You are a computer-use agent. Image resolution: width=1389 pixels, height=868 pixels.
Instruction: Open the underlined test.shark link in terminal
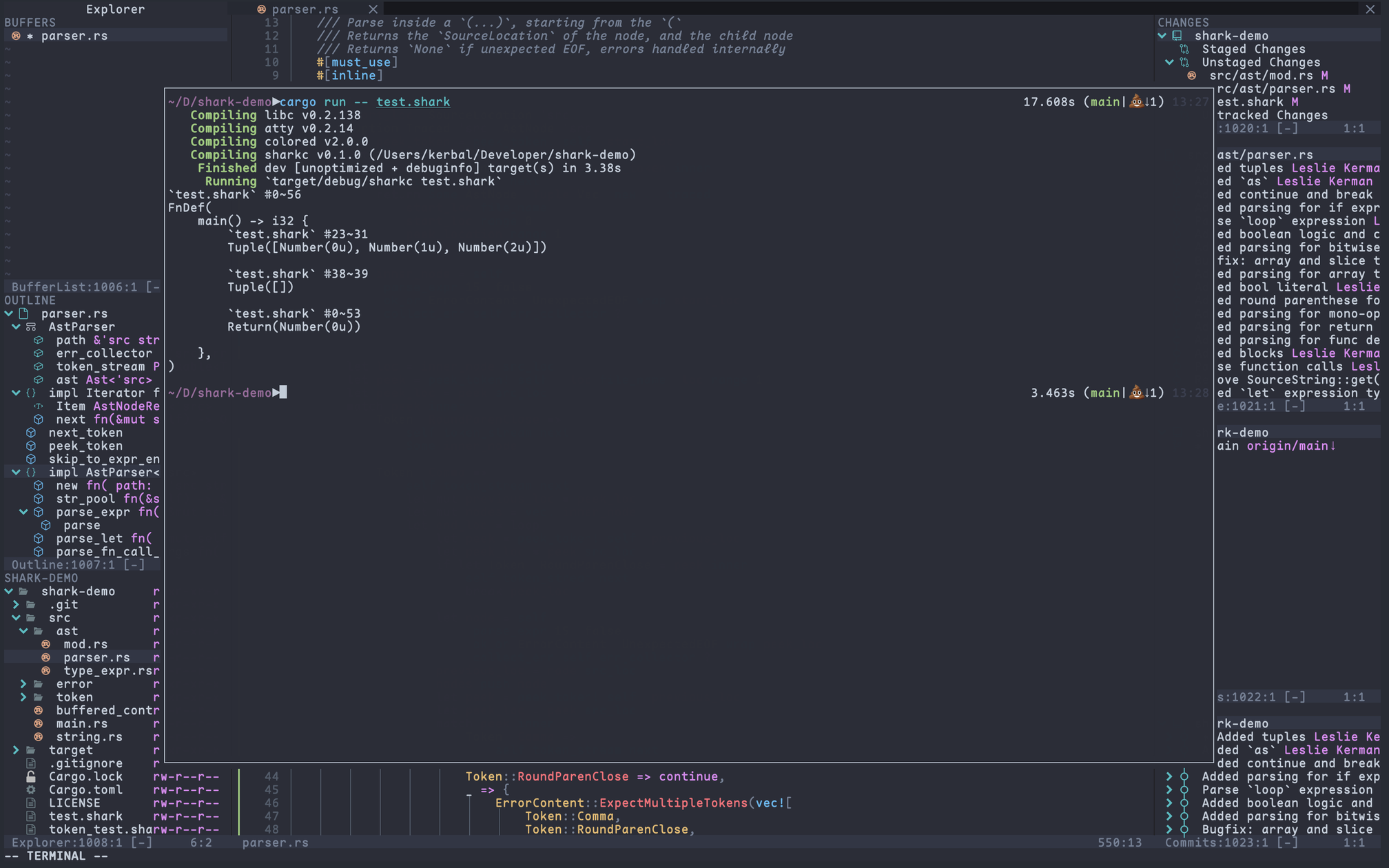tap(413, 102)
